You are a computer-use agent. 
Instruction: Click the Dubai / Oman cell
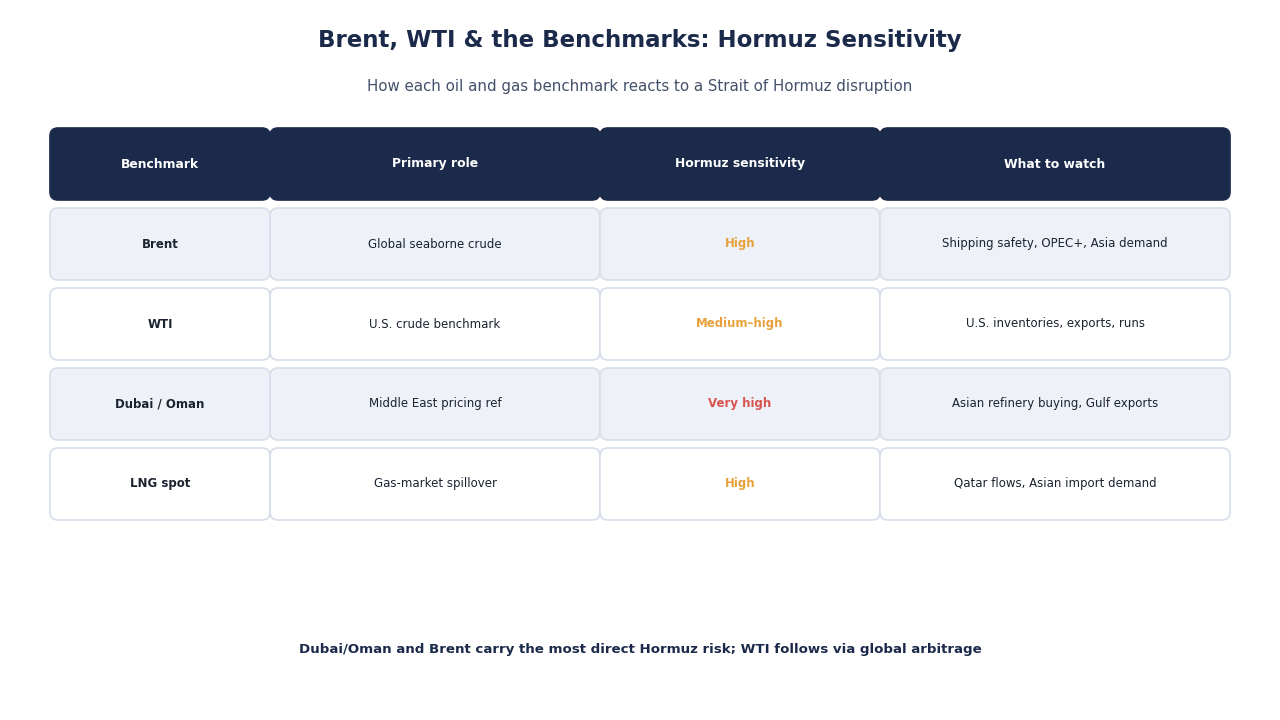click(160, 404)
